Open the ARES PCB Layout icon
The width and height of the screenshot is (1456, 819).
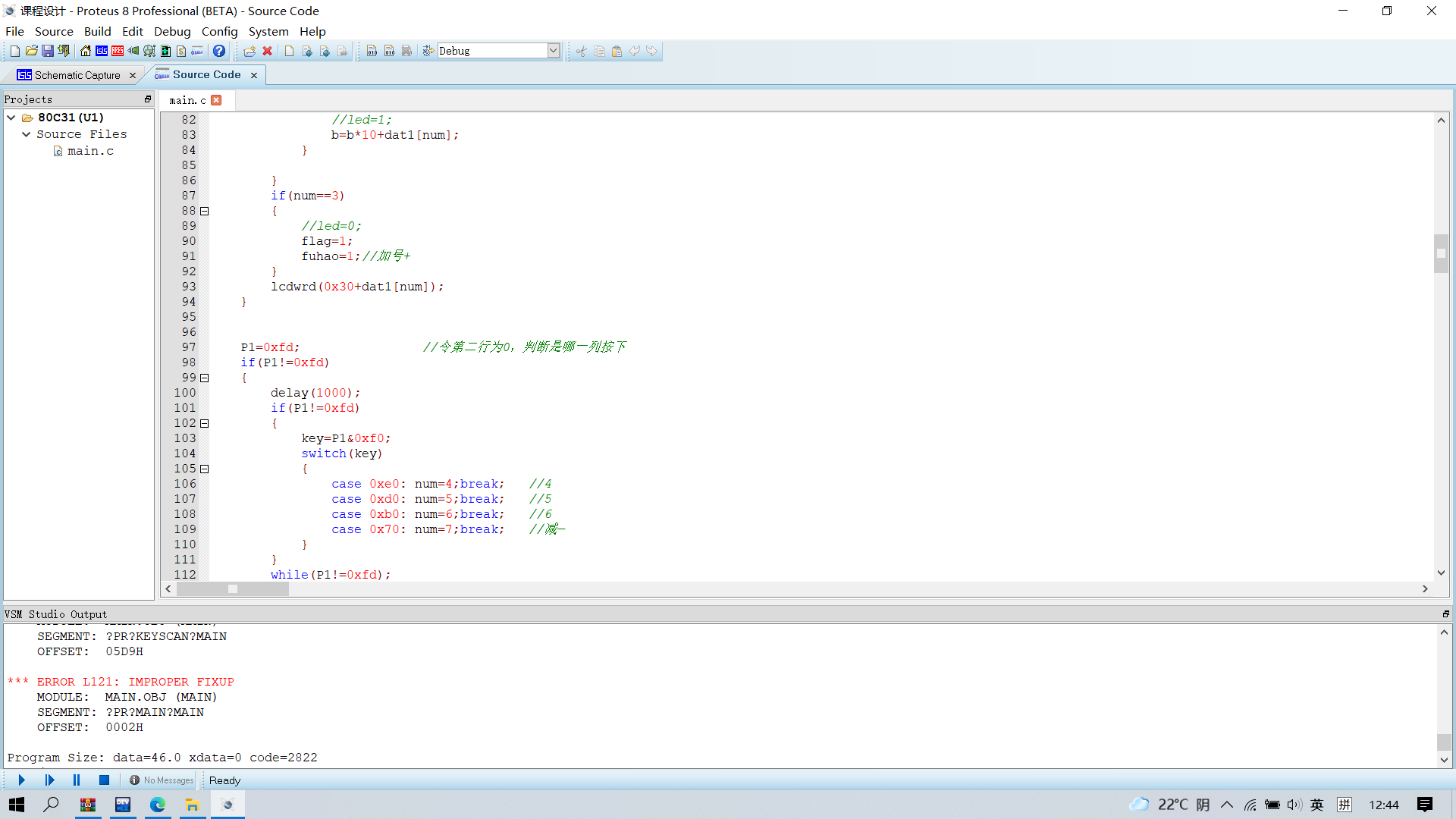(x=118, y=51)
